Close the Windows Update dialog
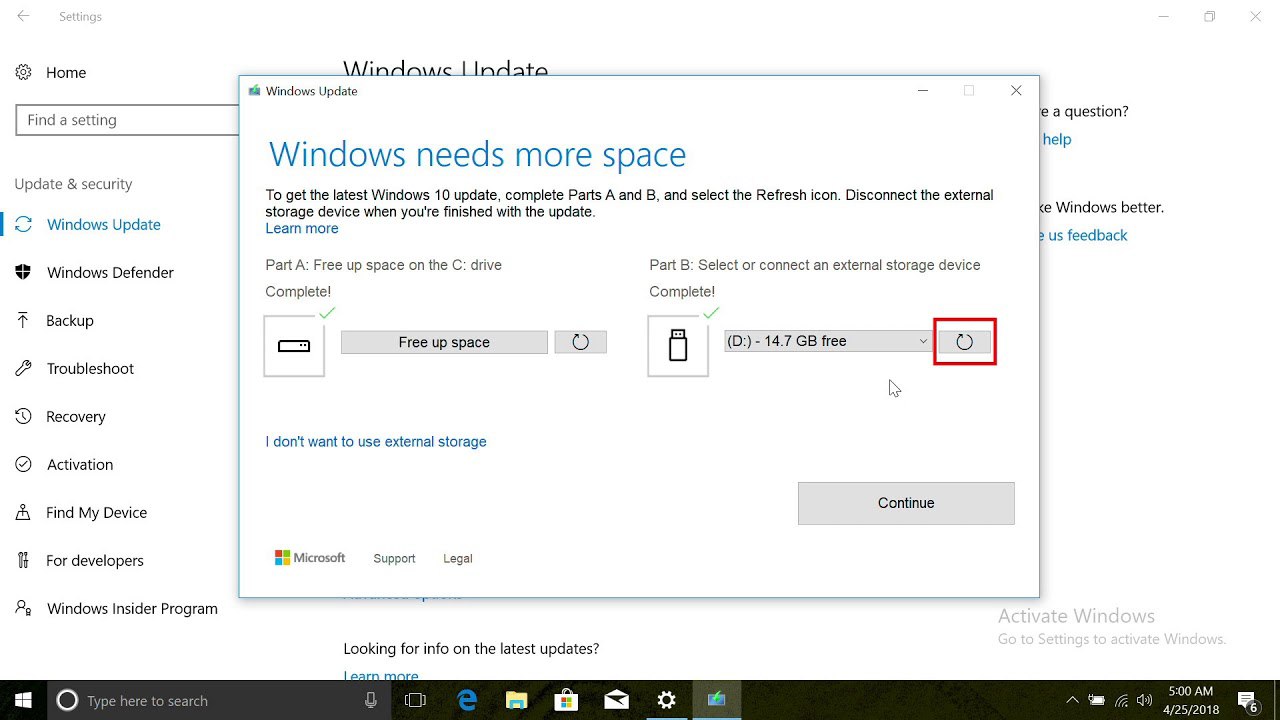The width and height of the screenshot is (1280, 720). coord(1016,91)
